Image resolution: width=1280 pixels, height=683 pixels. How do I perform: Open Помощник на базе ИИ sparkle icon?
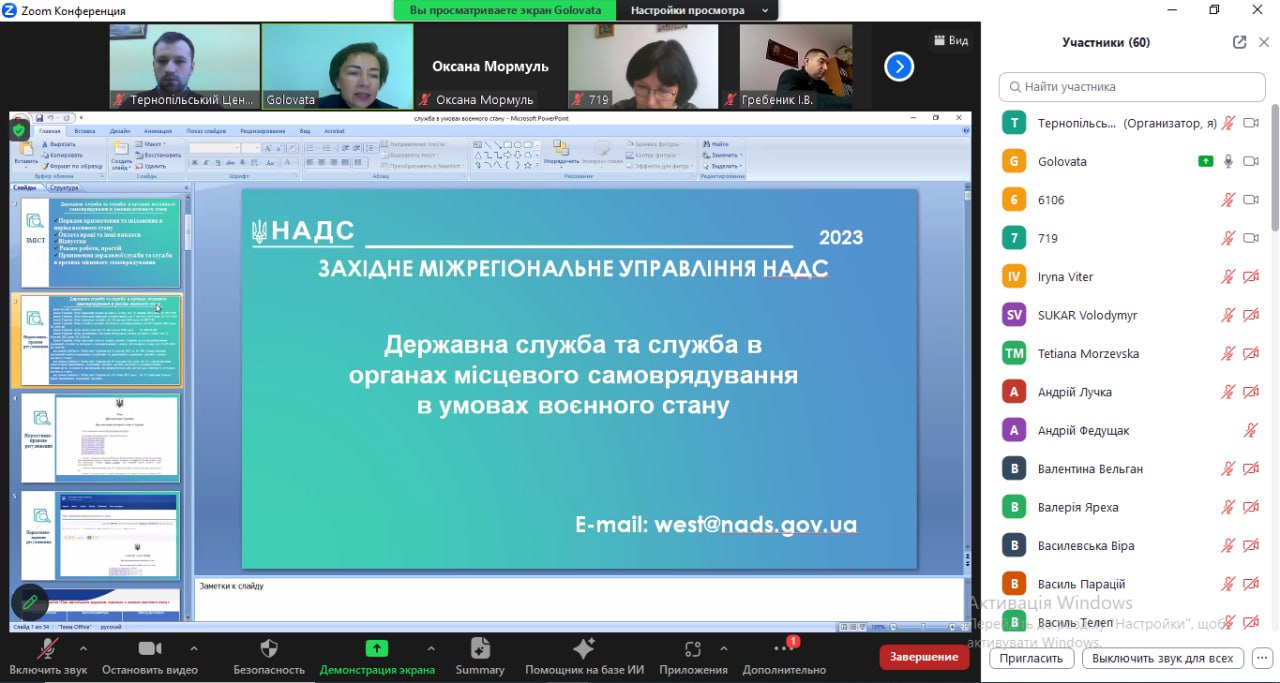(584, 648)
